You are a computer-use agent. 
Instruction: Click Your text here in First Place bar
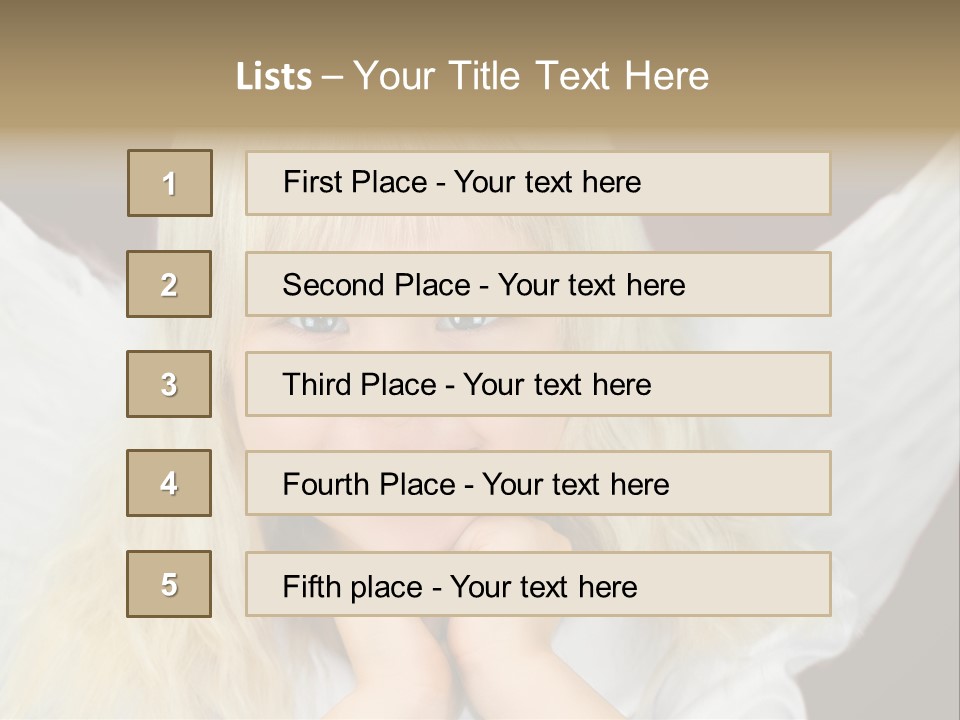547,182
